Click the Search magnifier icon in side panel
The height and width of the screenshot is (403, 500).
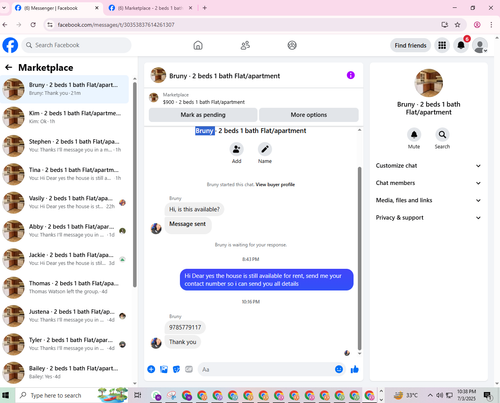click(442, 135)
